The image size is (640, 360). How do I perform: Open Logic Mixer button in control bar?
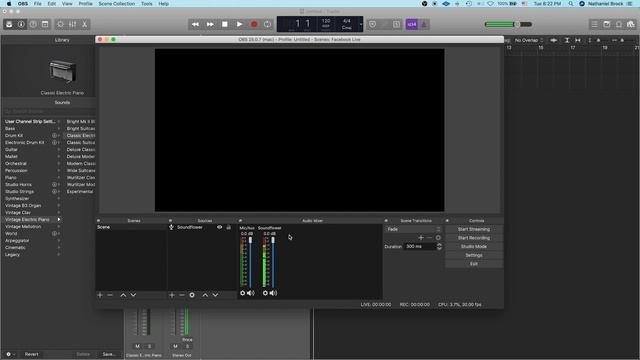pyautogui.click(x=72, y=24)
